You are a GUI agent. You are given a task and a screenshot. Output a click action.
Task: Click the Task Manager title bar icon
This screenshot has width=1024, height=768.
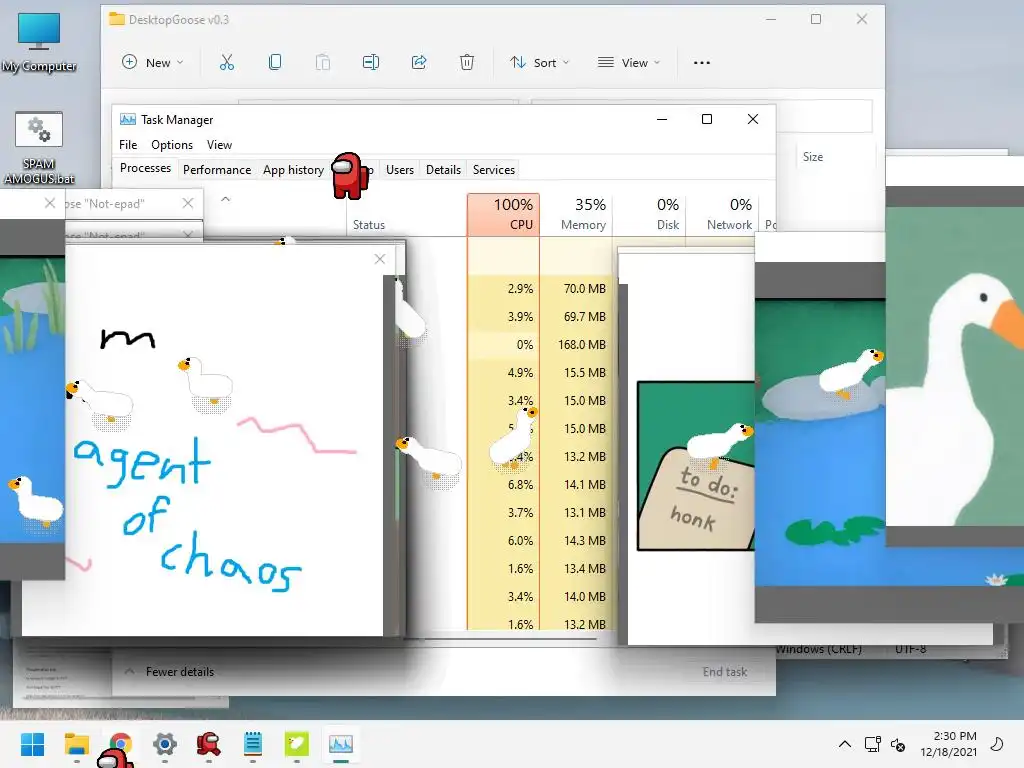[x=128, y=120]
